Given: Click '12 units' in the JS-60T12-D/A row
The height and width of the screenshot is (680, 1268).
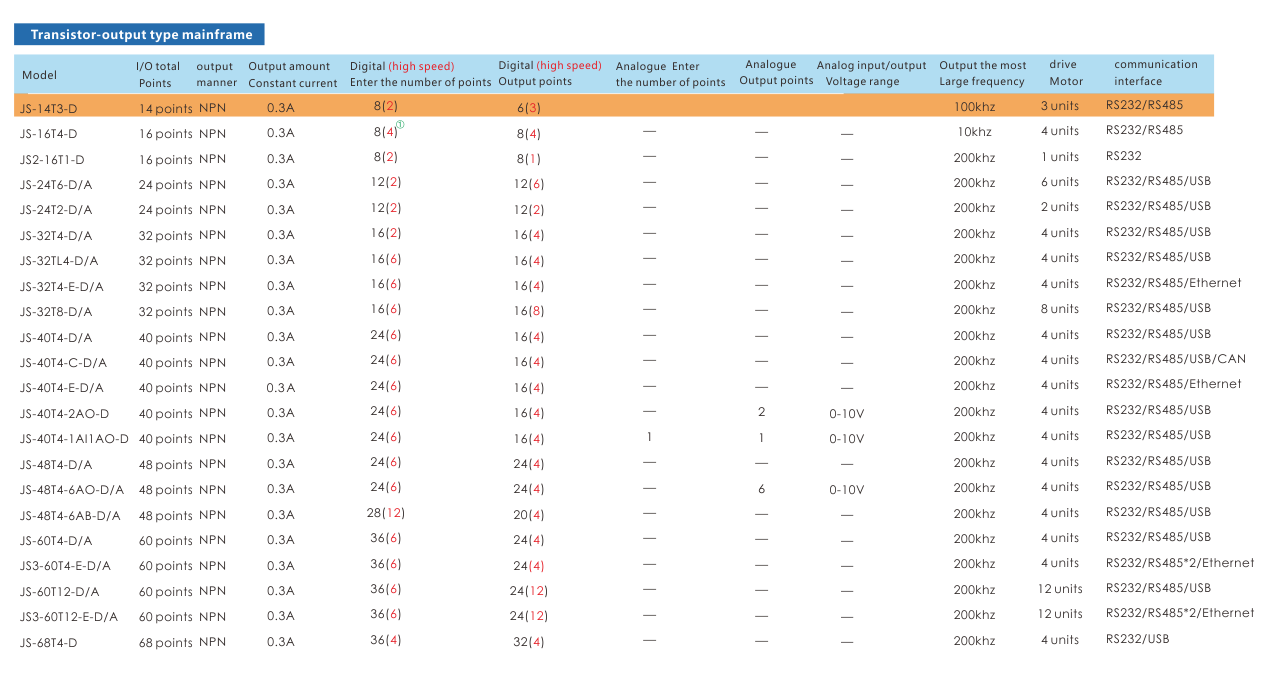Looking at the screenshot, I should (x=1060, y=589).
